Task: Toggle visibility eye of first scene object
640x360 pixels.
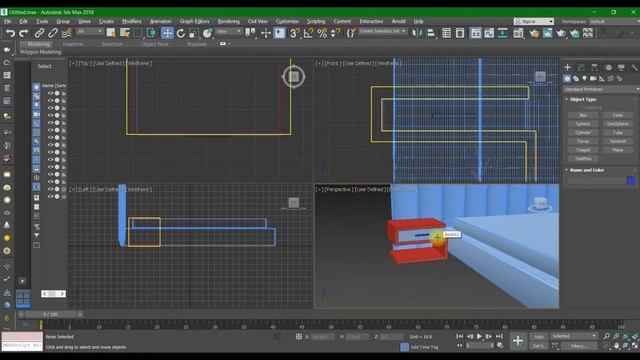Action: (51, 93)
